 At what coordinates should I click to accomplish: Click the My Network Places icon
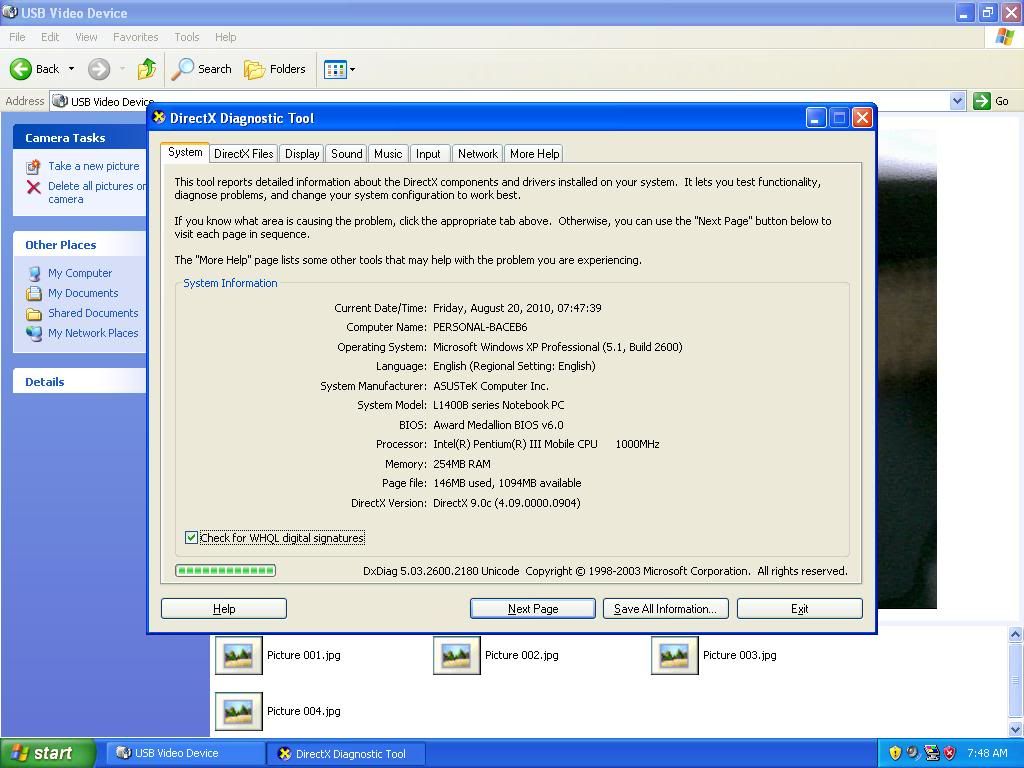[34, 333]
